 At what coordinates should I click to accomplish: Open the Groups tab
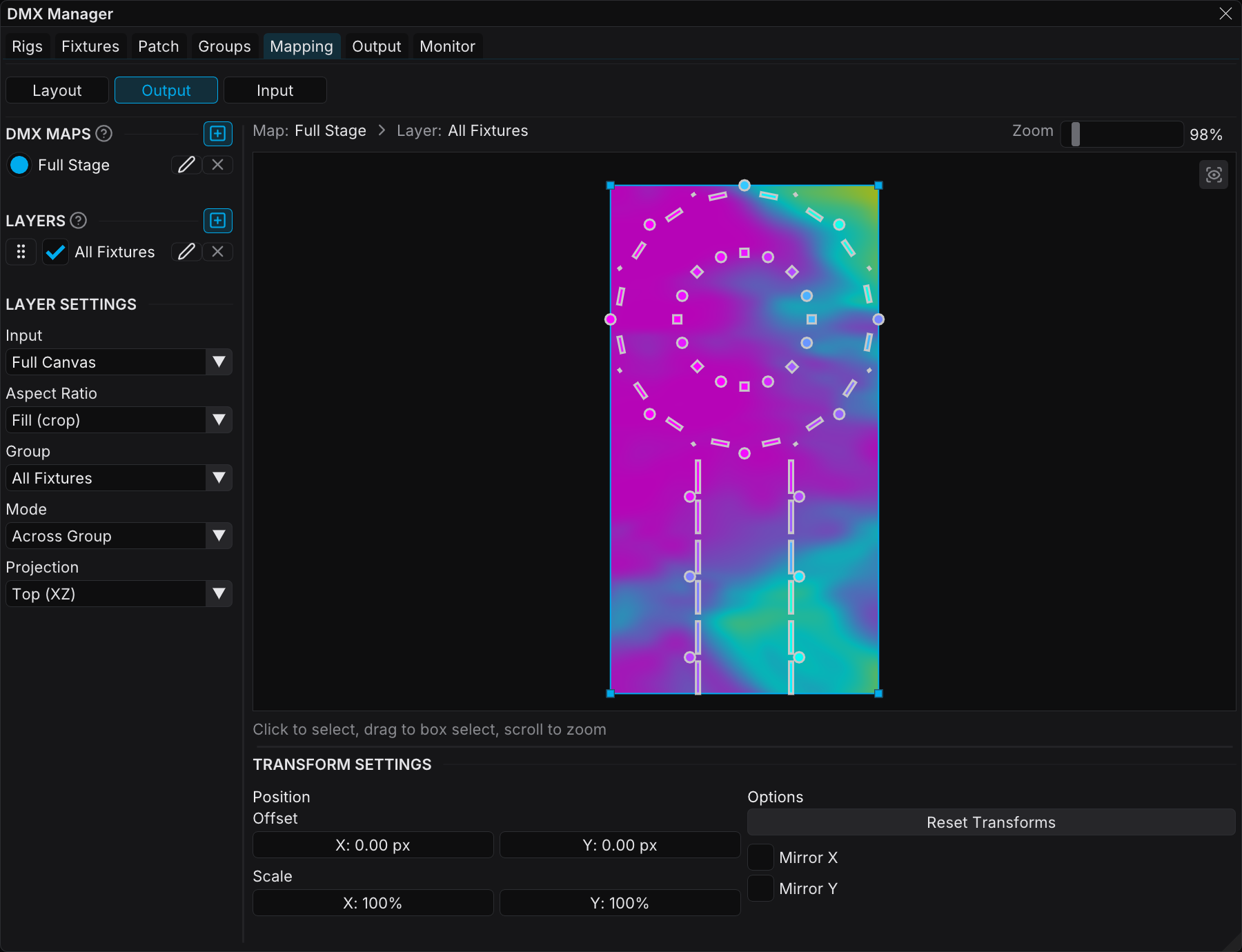click(x=225, y=46)
